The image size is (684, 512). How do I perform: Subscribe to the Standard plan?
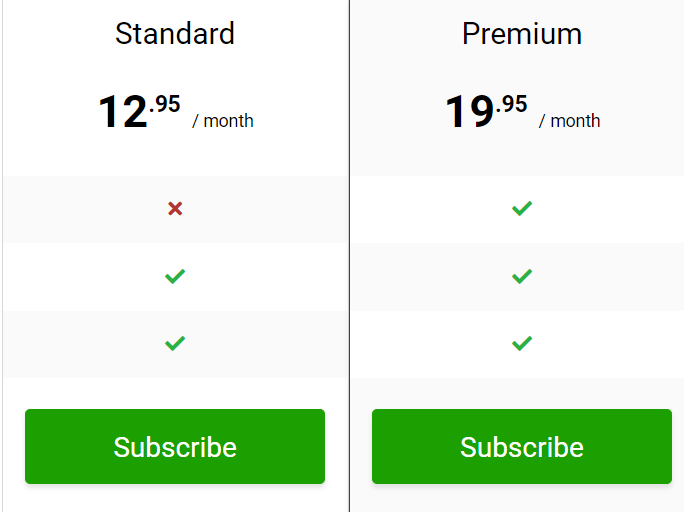coord(175,446)
